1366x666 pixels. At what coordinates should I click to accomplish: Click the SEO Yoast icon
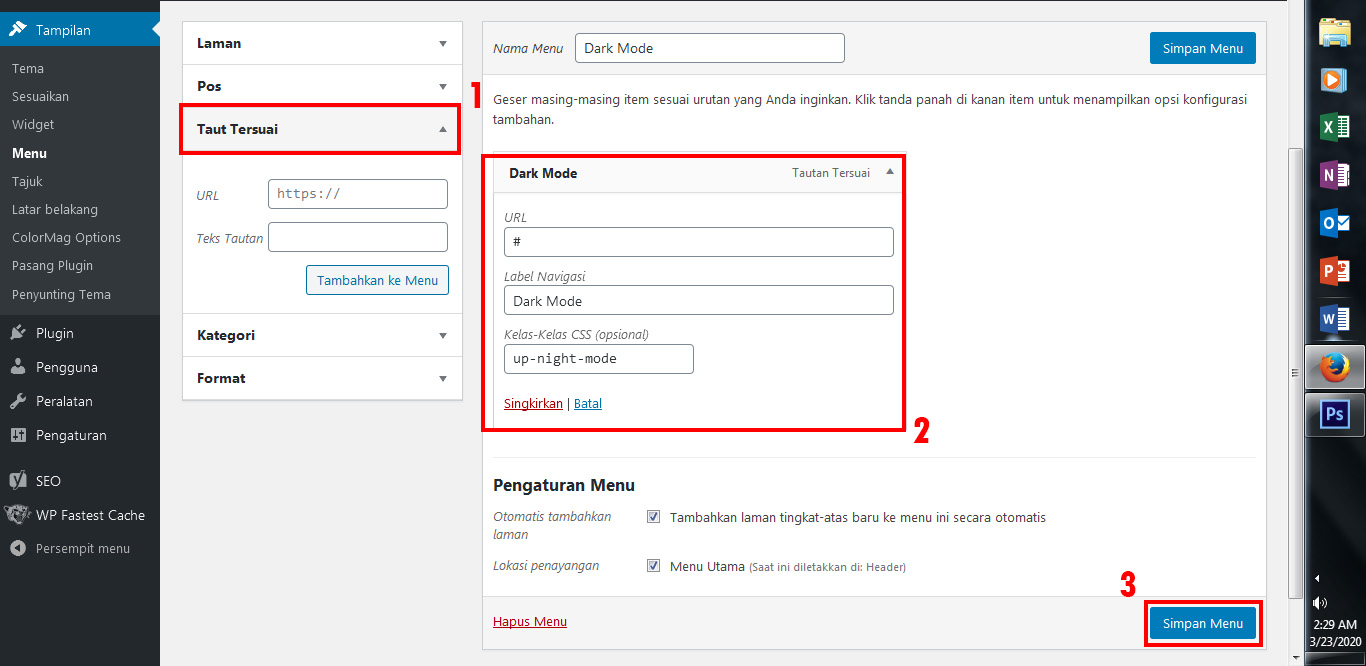pyautogui.click(x=18, y=481)
